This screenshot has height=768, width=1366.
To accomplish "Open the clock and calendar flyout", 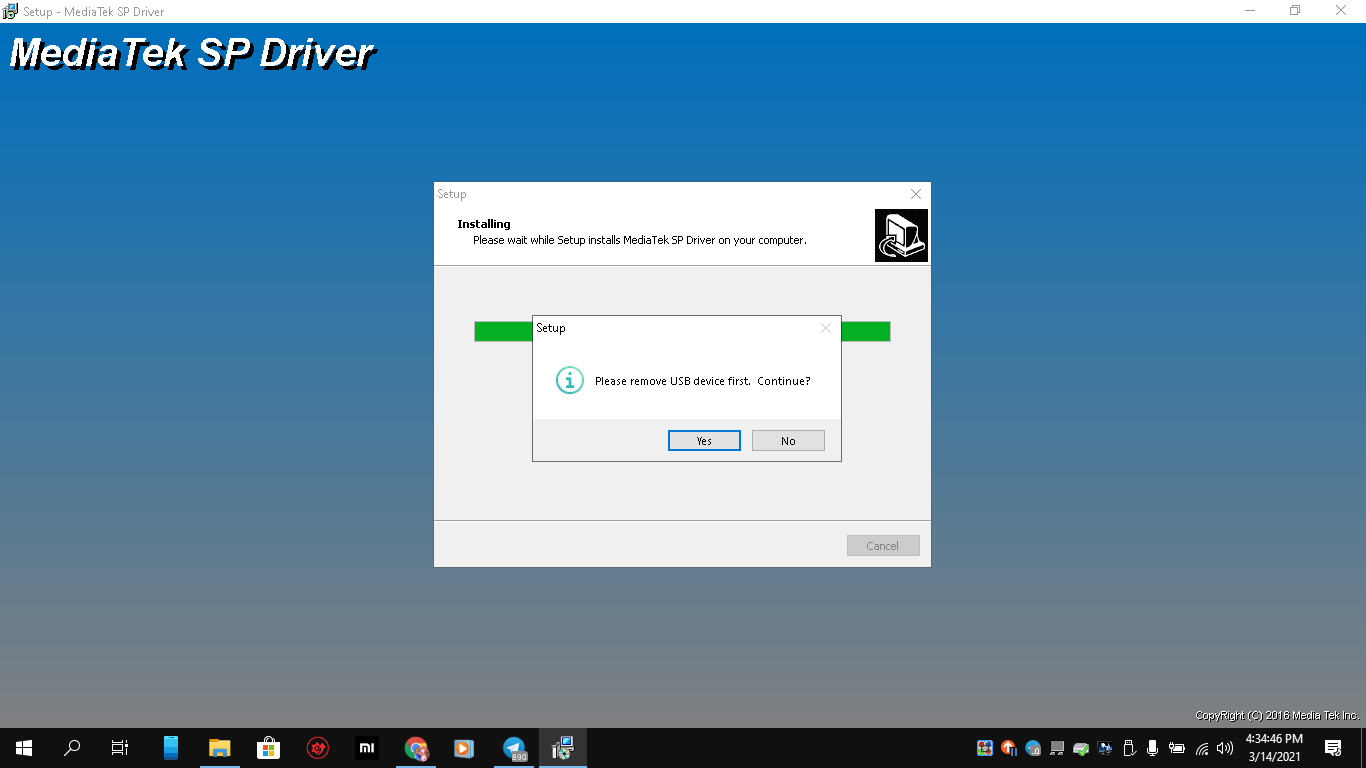I will point(1274,748).
